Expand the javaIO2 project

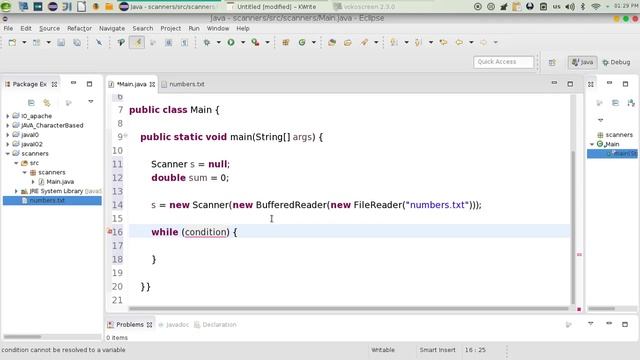coord(8,144)
